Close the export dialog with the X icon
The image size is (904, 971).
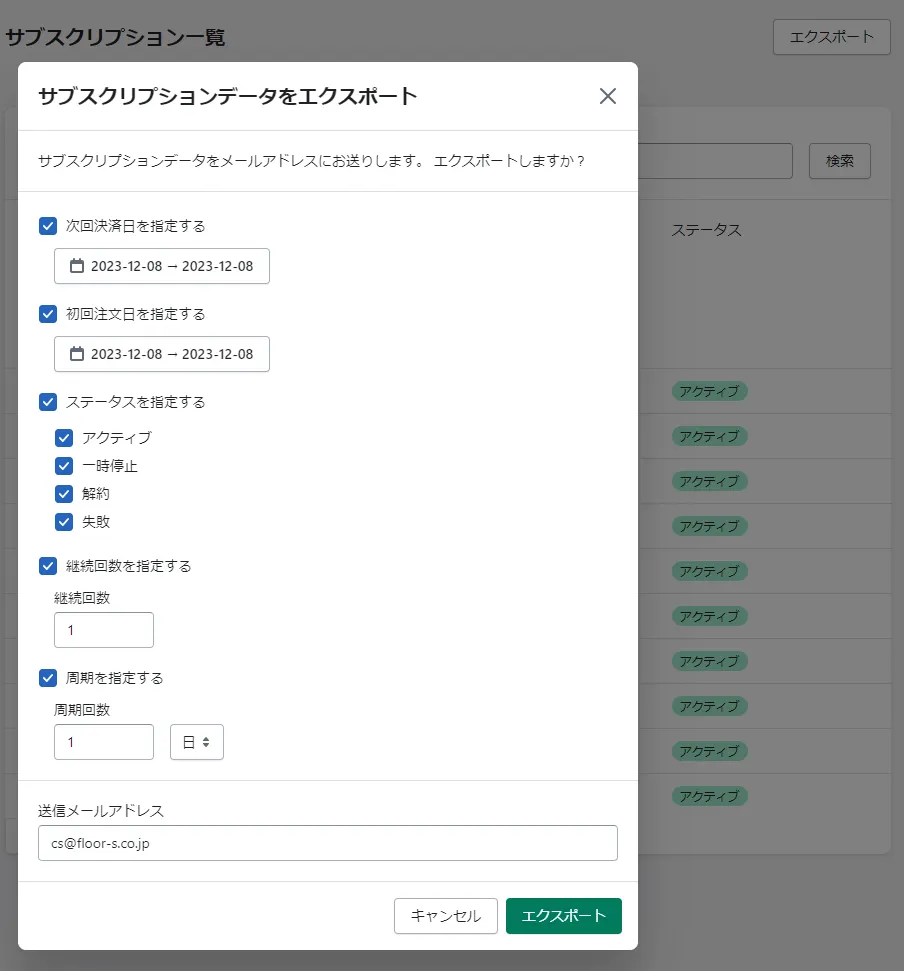point(607,96)
